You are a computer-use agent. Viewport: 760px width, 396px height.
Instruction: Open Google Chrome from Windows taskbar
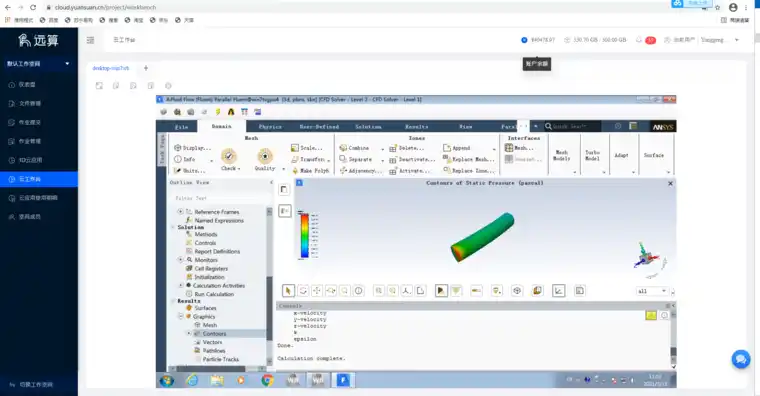(x=267, y=380)
